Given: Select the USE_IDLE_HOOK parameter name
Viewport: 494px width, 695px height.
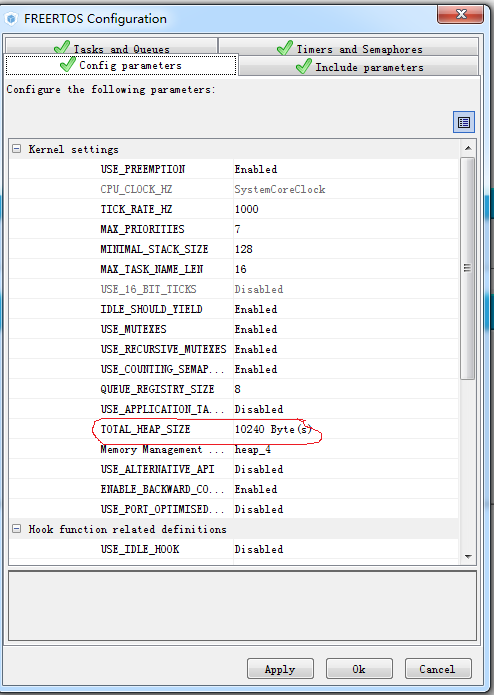Looking at the screenshot, I should (x=140, y=549).
